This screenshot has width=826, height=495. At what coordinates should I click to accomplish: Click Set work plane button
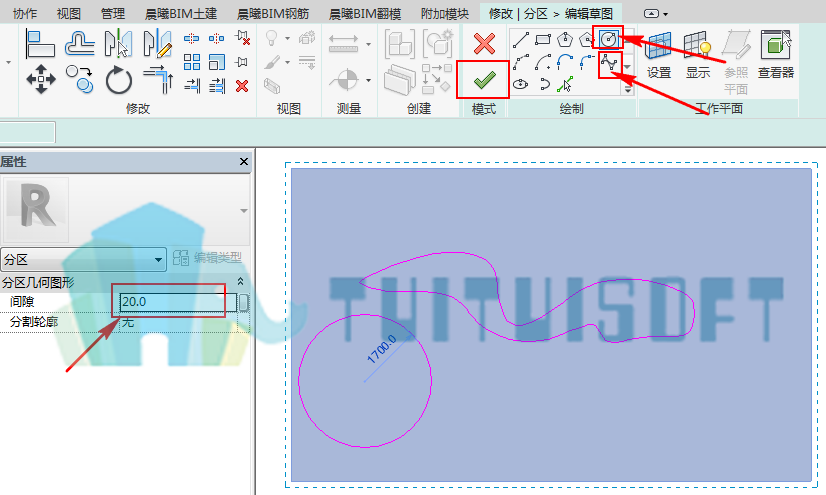(658, 55)
